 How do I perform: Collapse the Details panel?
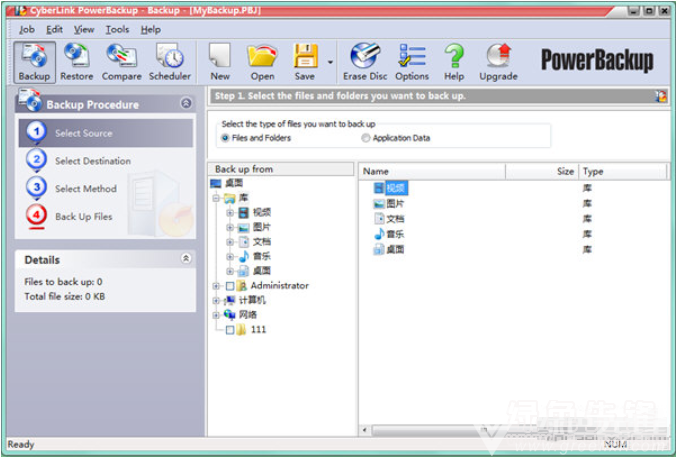coord(186,258)
